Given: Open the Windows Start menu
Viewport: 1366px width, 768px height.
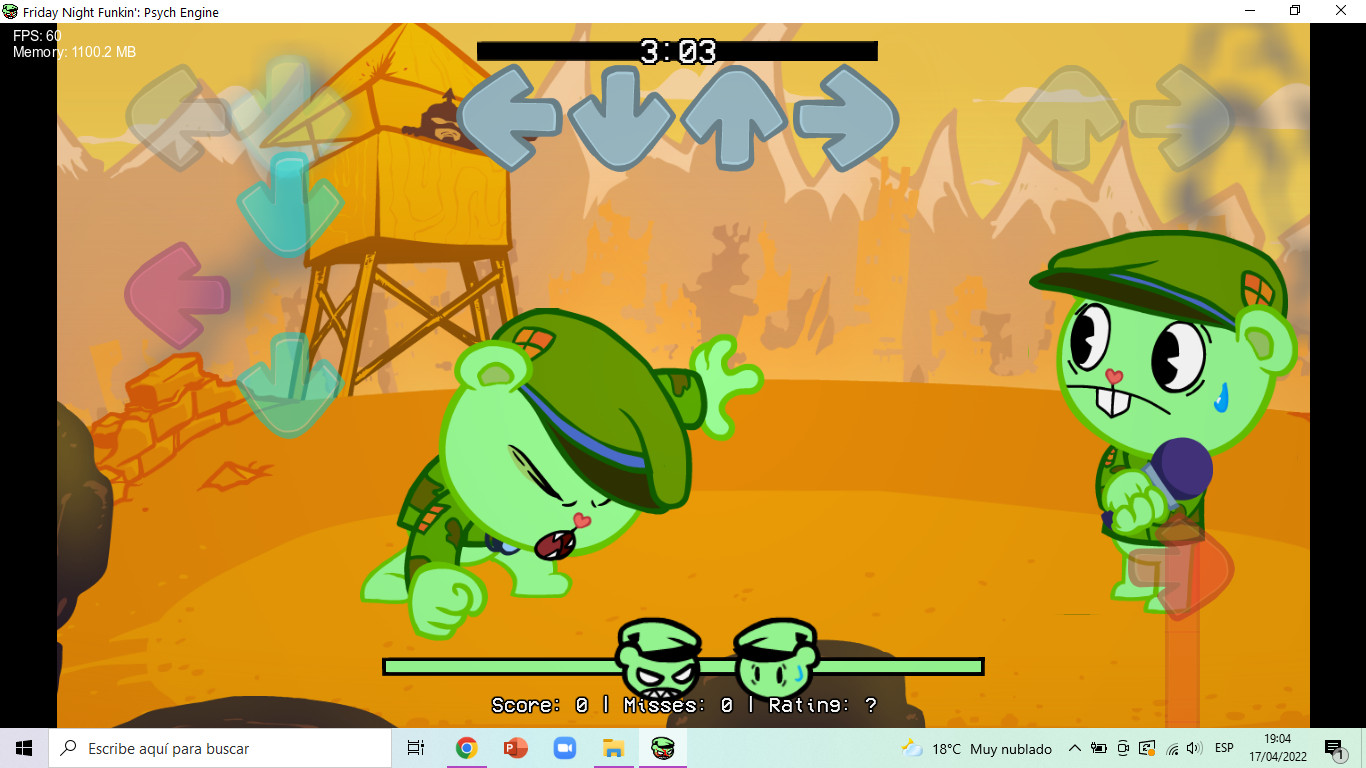Looking at the screenshot, I should pos(21,748).
